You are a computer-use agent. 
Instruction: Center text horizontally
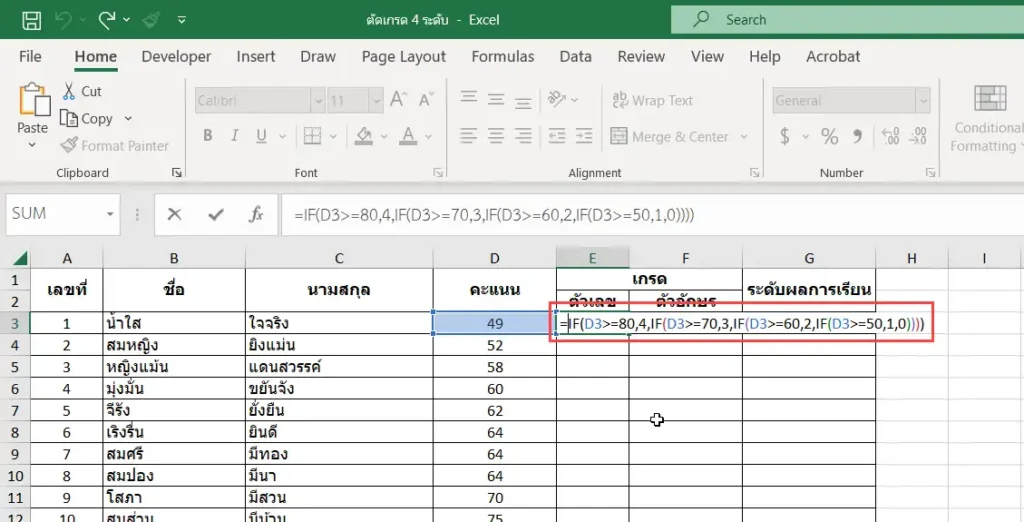coord(496,136)
